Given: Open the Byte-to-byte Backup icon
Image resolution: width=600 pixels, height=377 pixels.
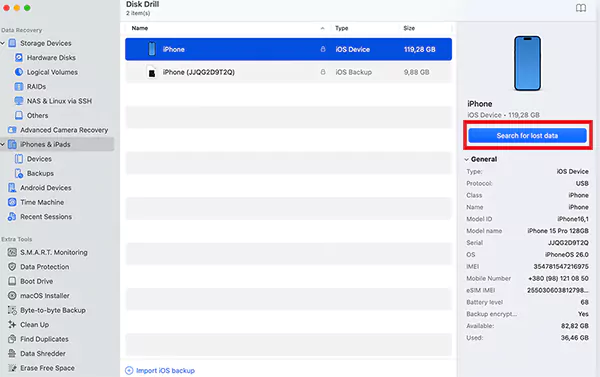Looking at the screenshot, I should pos(12,310).
